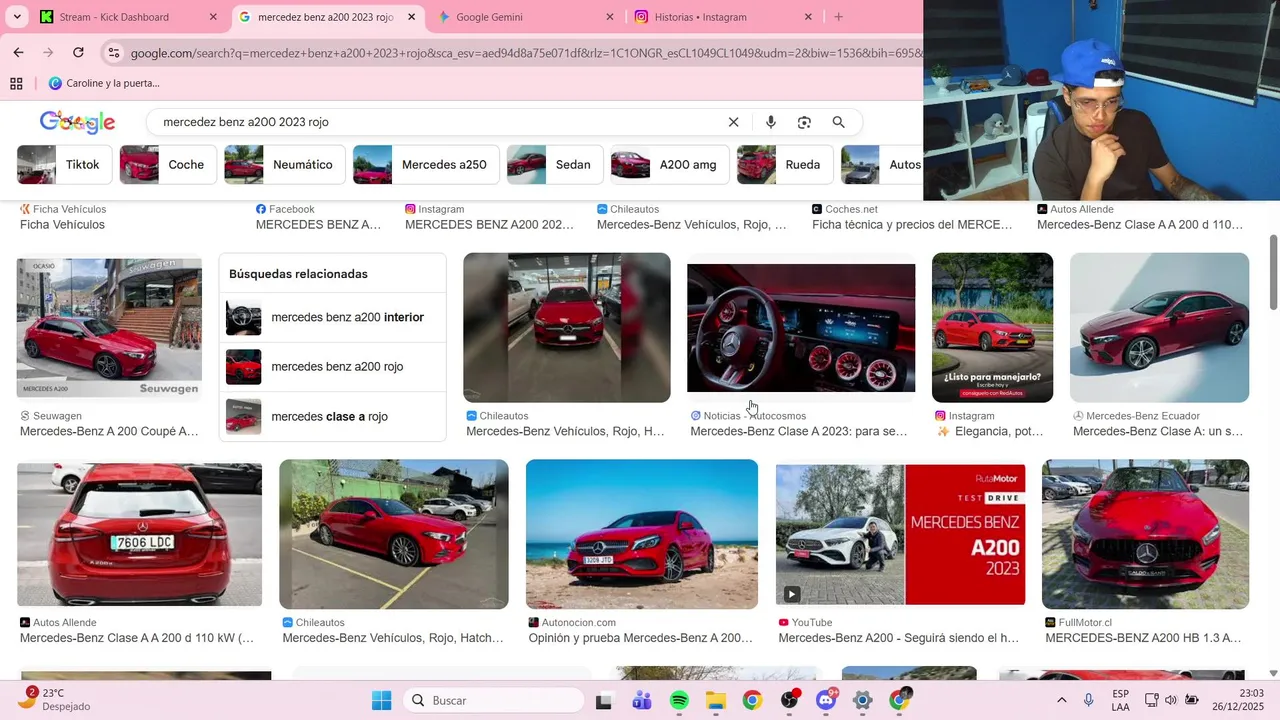Viewport: 1280px width, 720px height.
Task: Close the Stream - Kick Dashboard tab
Action: (x=213, y=17)
